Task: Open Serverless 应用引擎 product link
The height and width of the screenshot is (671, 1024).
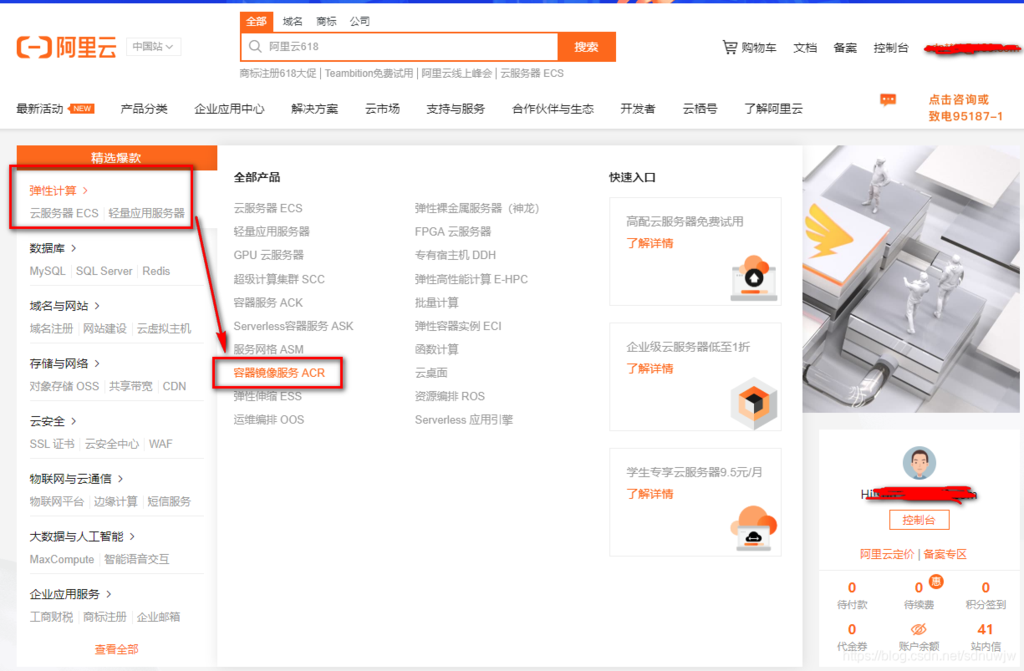Action: pyautogui.click(x=464, y=420)
